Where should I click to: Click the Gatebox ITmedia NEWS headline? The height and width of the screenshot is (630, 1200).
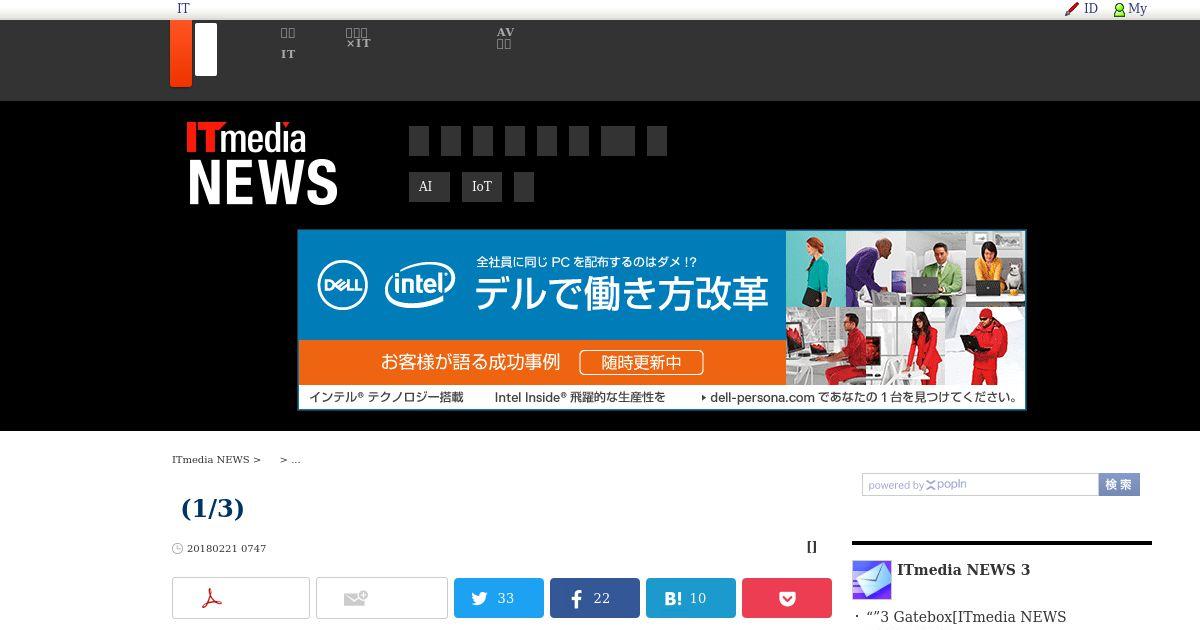[x=966, y=617]
